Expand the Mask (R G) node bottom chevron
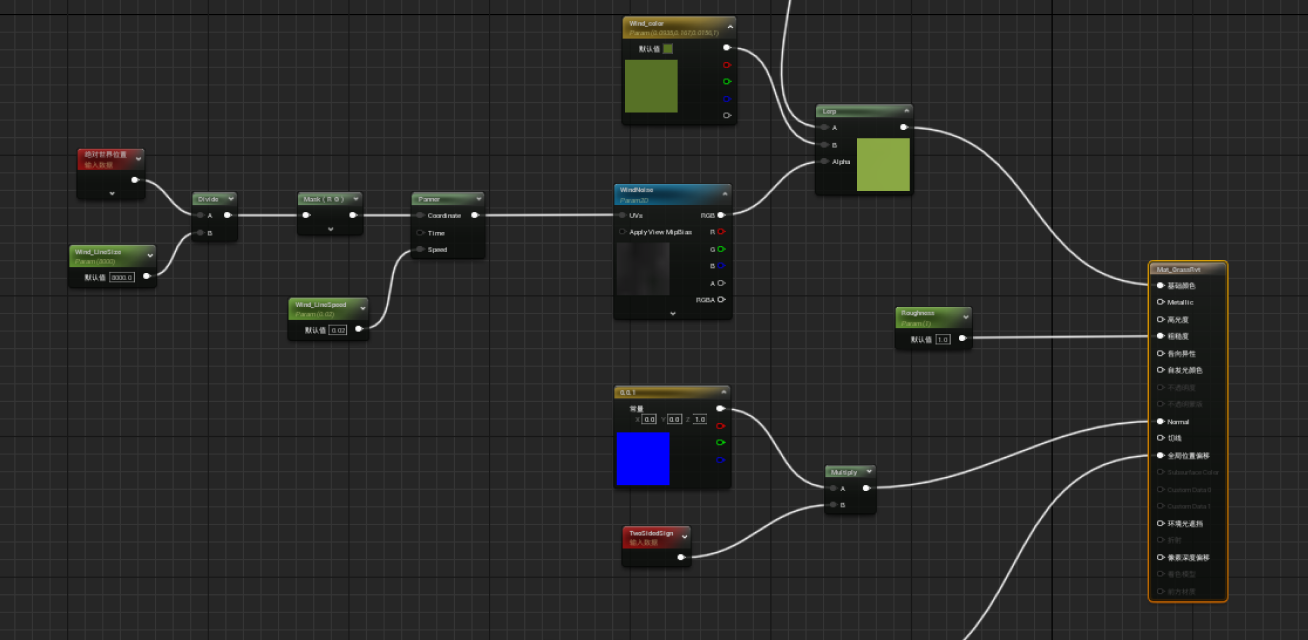The image size is (1308, 640). (330, 229)
